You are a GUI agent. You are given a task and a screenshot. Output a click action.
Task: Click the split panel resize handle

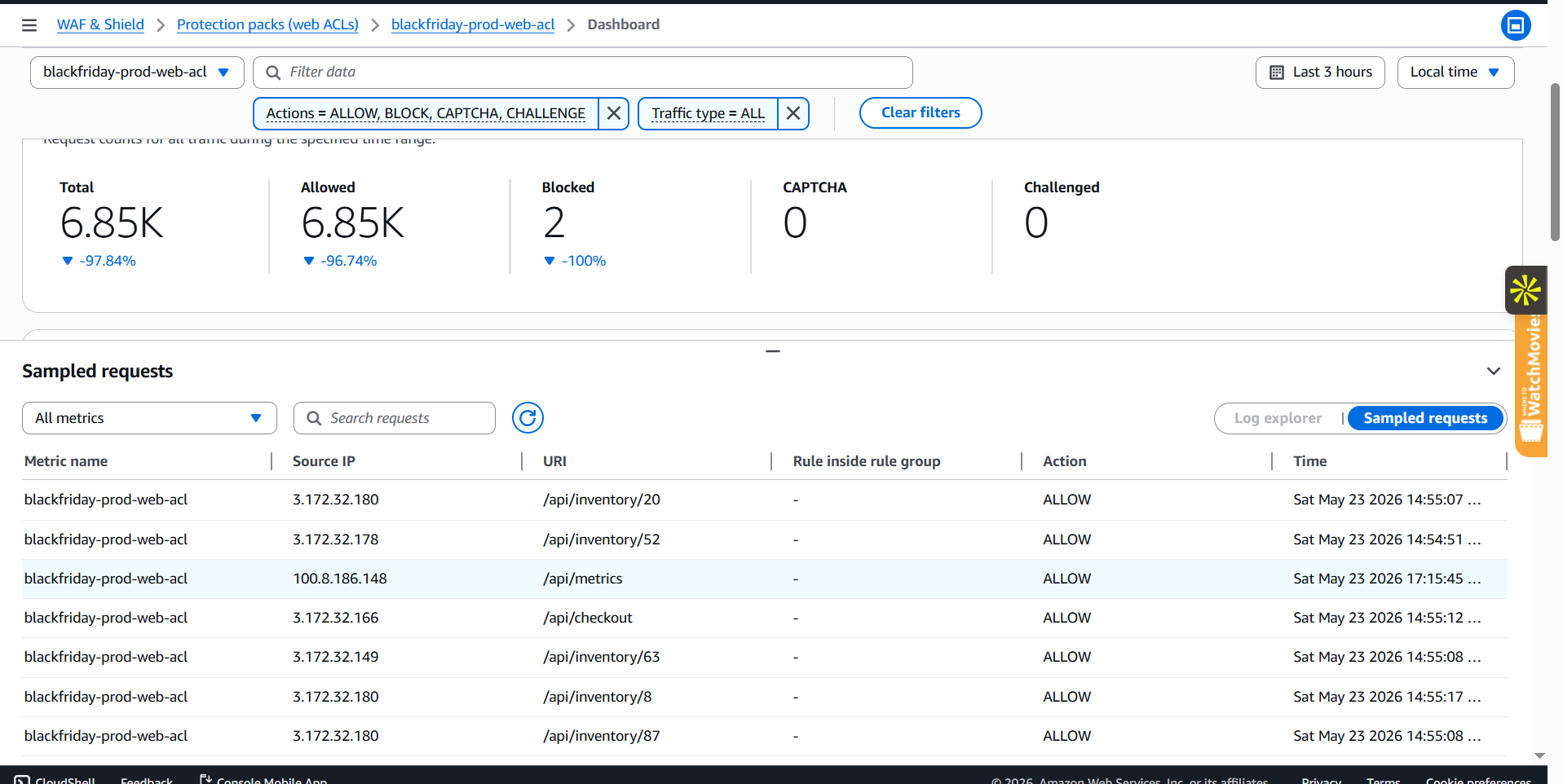773,351
